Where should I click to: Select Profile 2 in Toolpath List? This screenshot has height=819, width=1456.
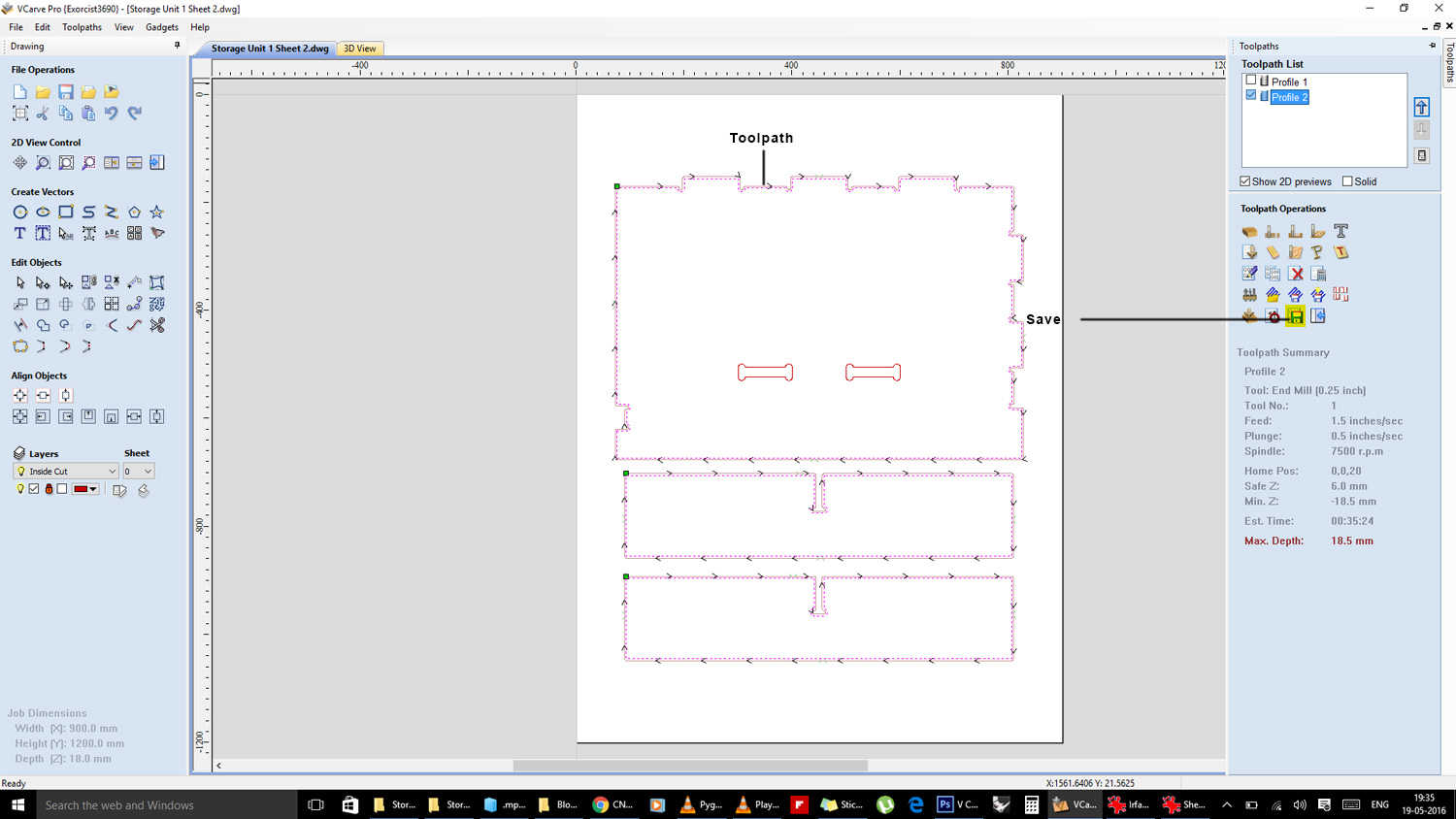click(1289, 97)
